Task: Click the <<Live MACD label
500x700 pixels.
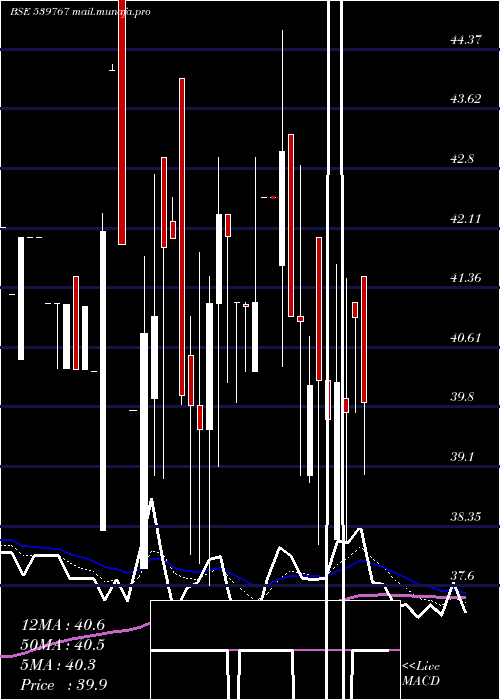Action: coord(421,674)
